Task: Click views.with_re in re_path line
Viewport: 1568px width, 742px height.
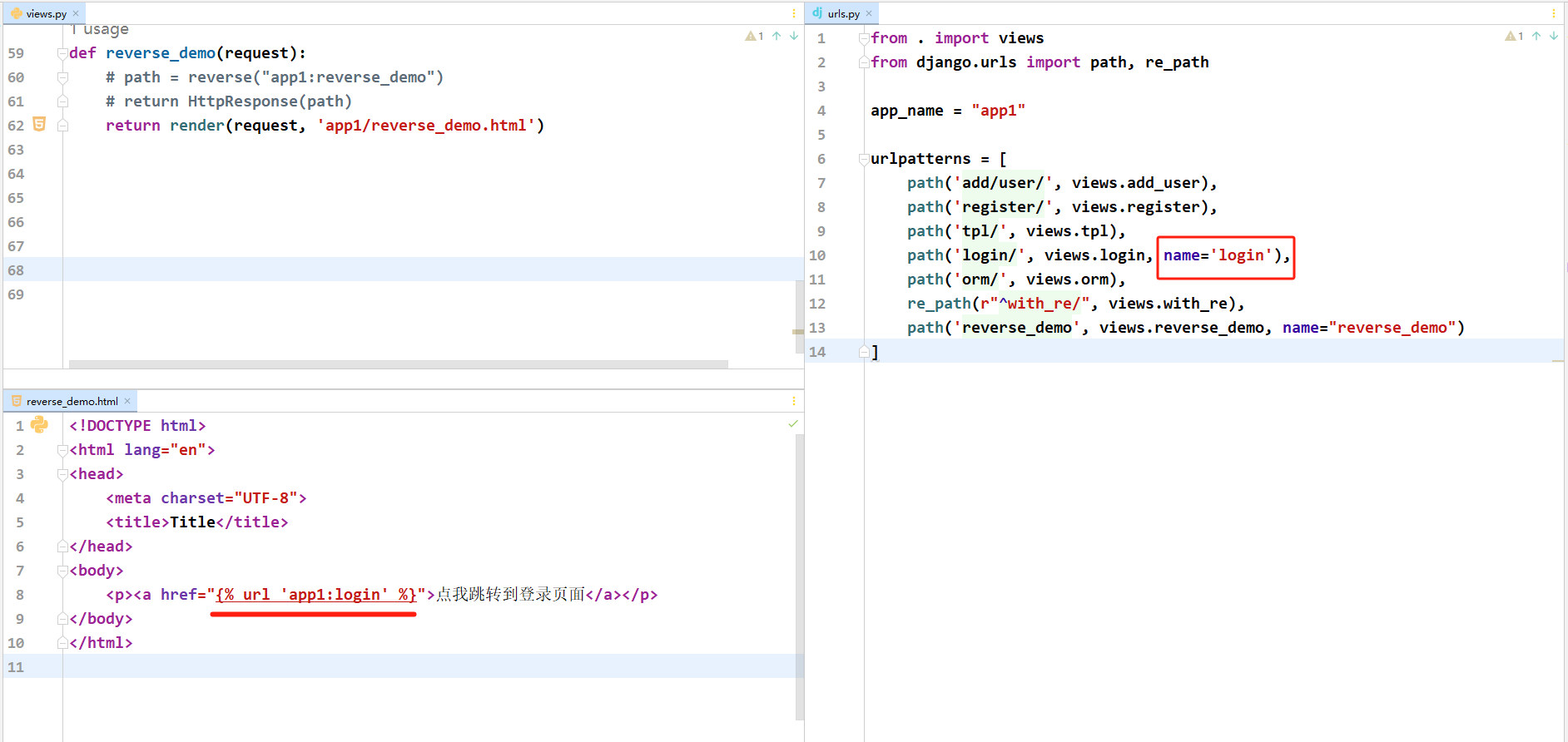Action: pos(1168,304)
